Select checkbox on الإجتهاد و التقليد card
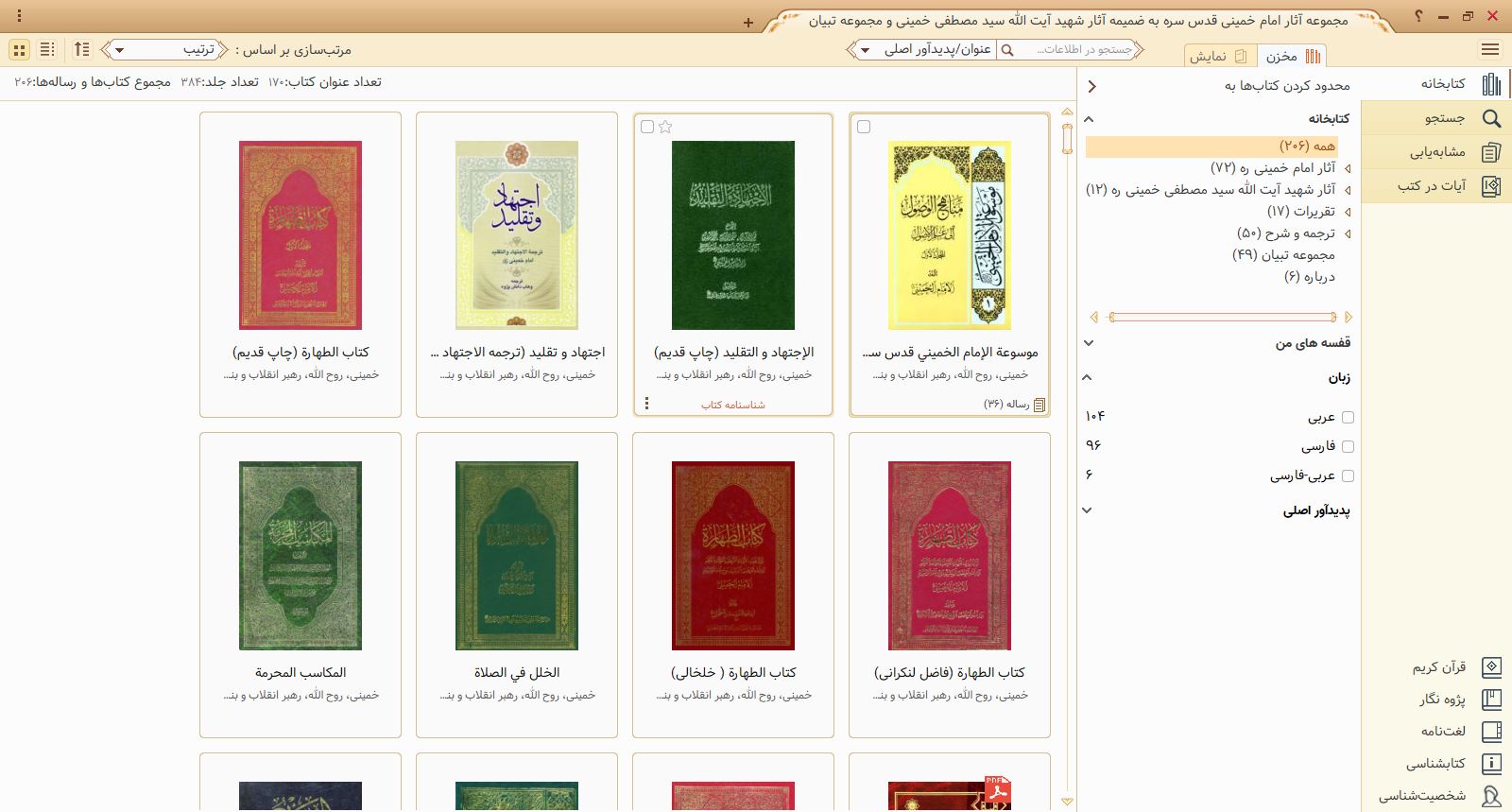The width and height of the screenshot is (1512, 812). coord(647,127)
